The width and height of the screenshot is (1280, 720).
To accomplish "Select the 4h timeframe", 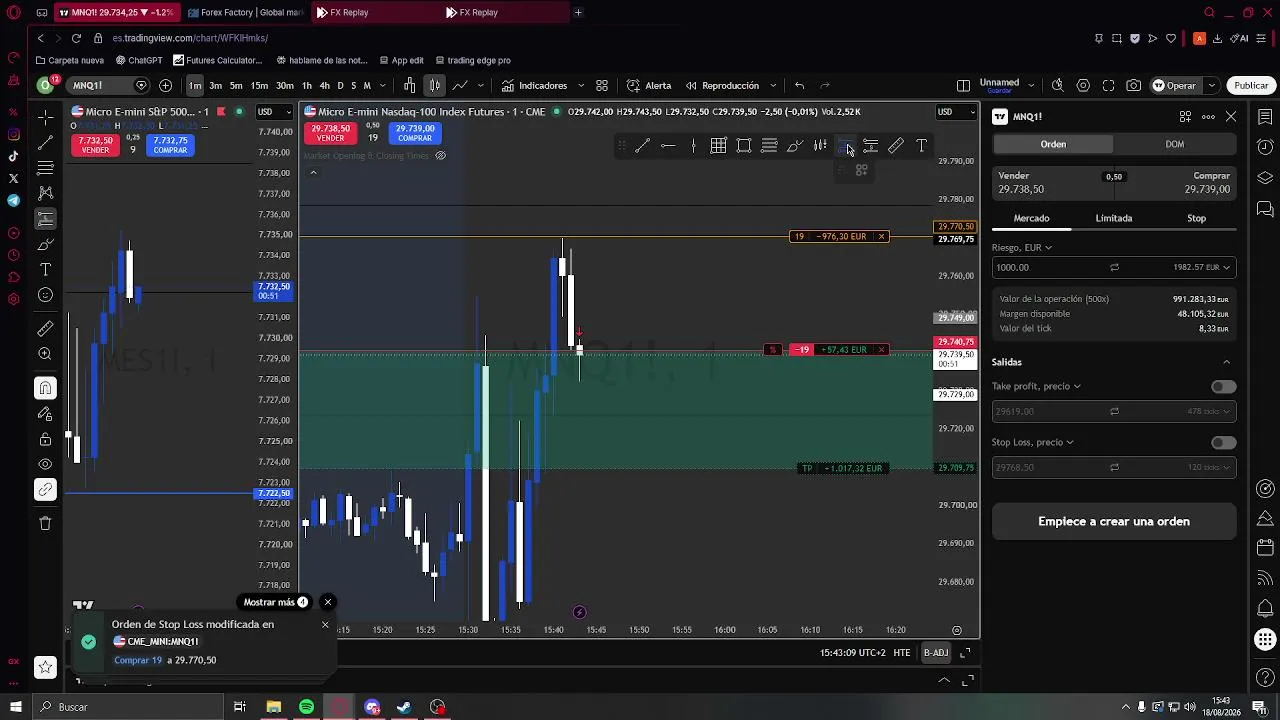I will click(x=324, y=86).
